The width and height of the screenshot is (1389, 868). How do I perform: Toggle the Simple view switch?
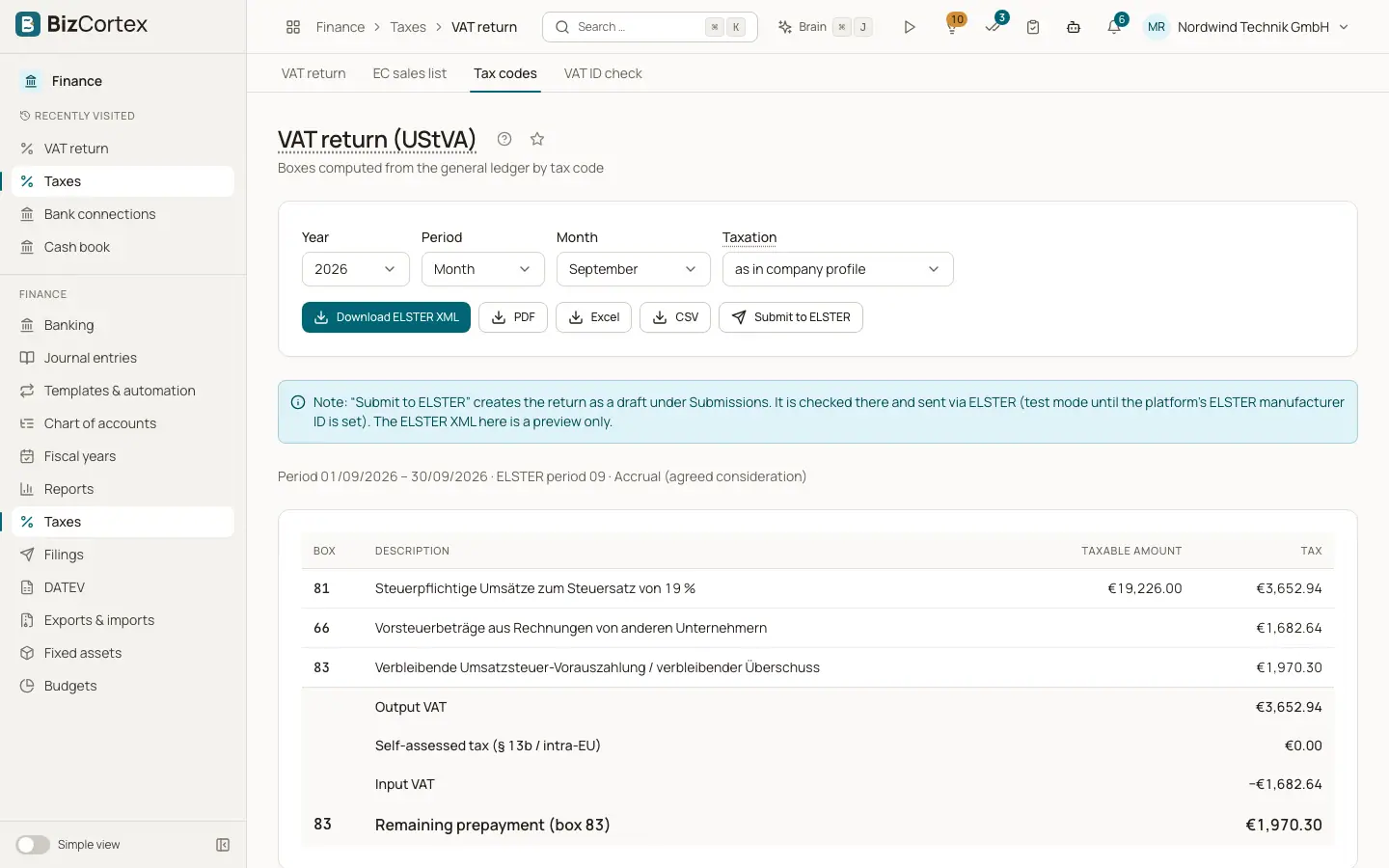[x=33, y=845]
